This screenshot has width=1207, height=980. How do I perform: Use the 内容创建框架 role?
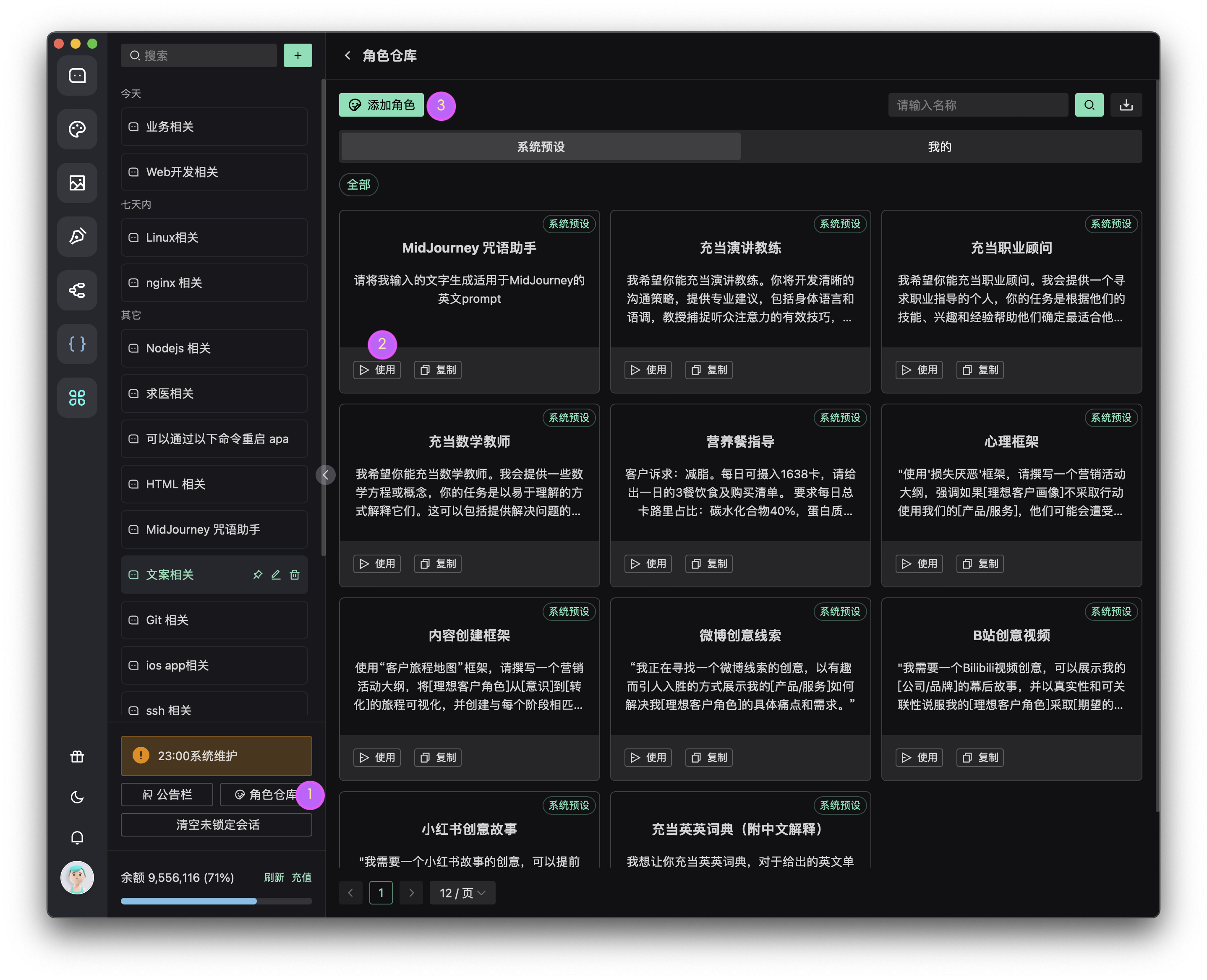tap(377, 758)
